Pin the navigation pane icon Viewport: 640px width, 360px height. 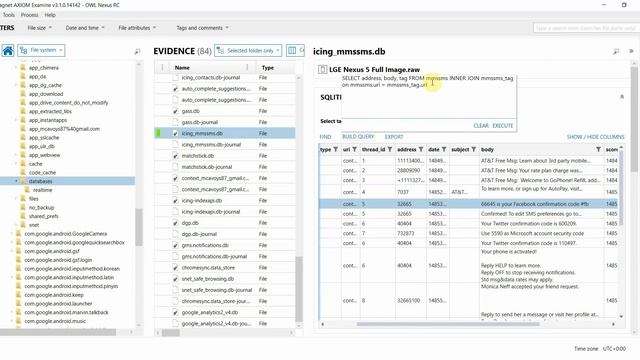[x=137, y=51]
